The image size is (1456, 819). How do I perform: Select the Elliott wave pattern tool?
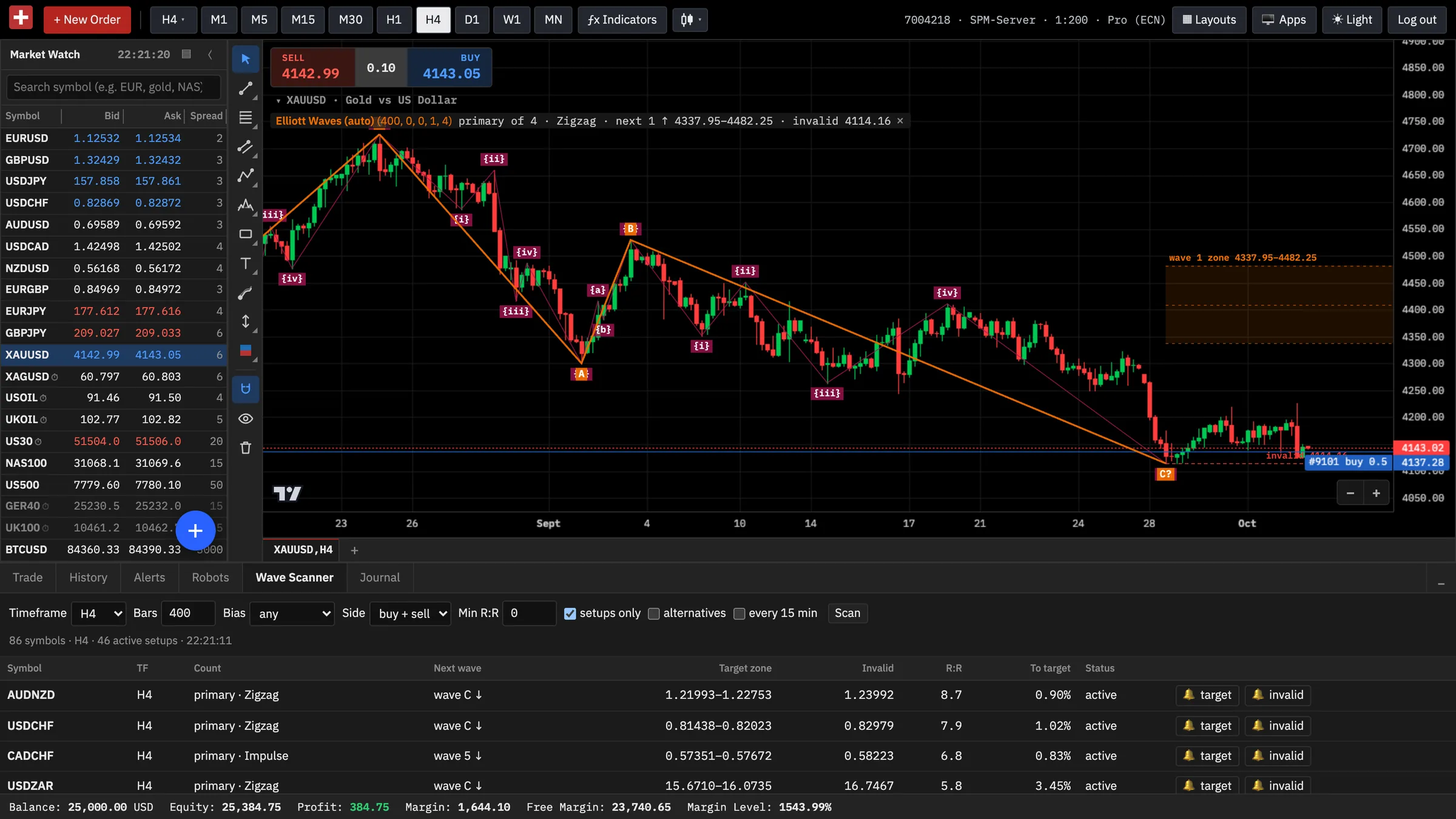pos(246,205)
